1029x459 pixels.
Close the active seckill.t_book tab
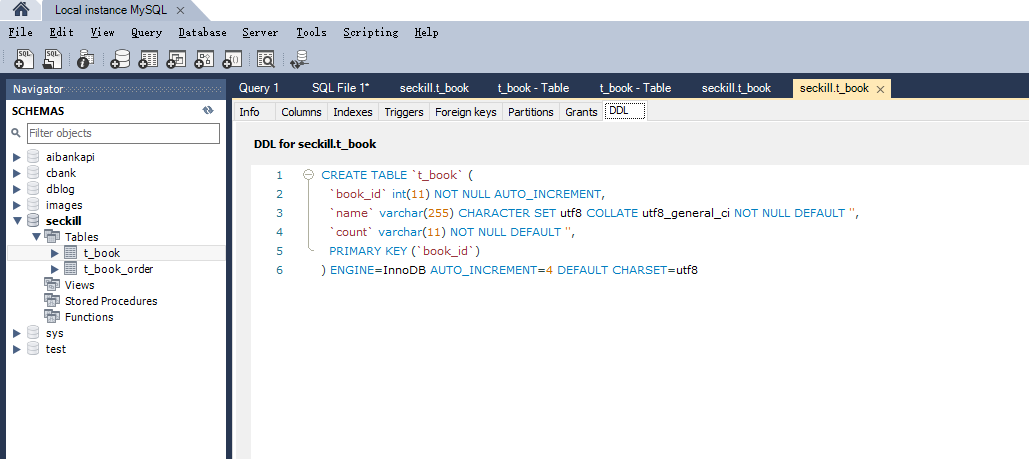pyautogui.click(x=880, y=89)
